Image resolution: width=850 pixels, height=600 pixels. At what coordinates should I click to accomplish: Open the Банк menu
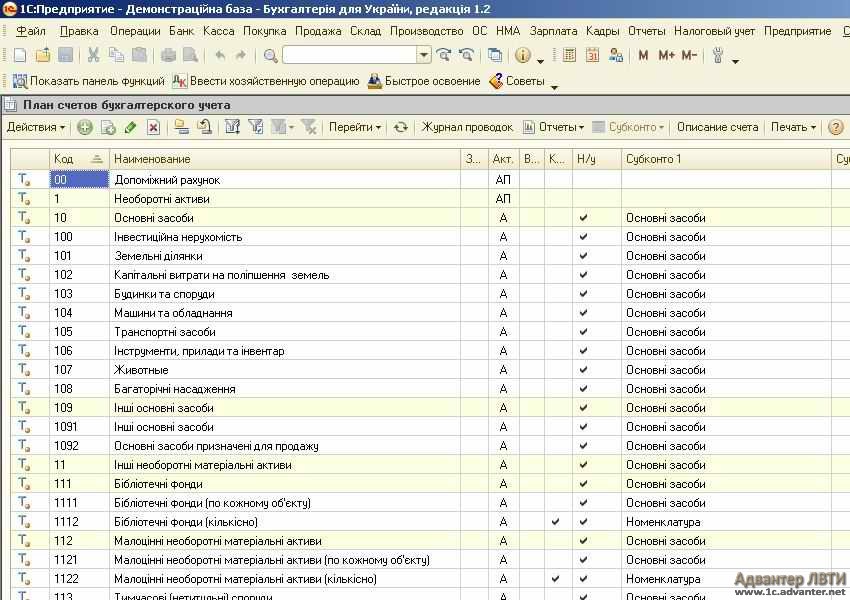click(x=182, y=31)
